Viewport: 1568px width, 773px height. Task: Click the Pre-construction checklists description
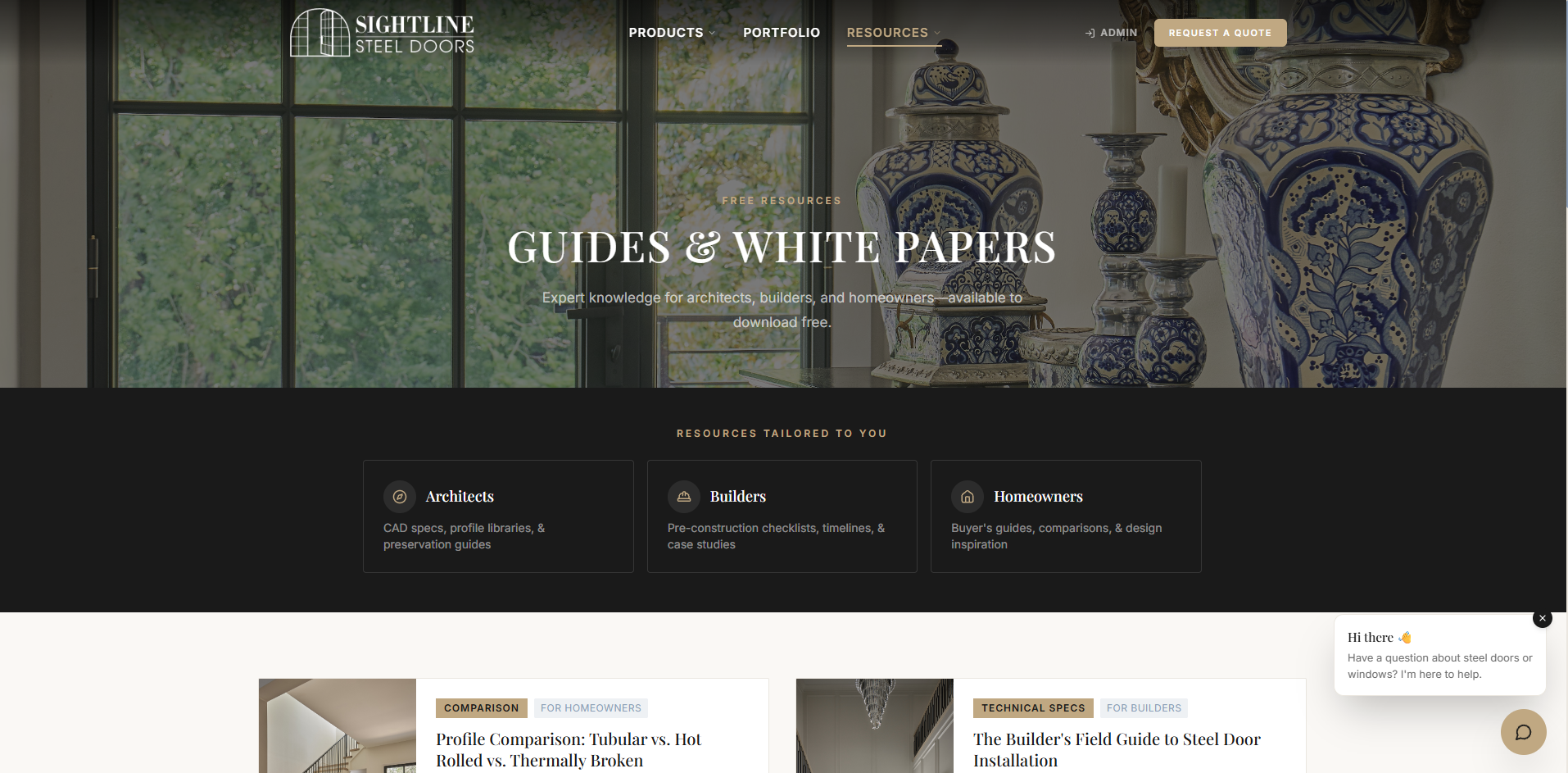point(776,536)
